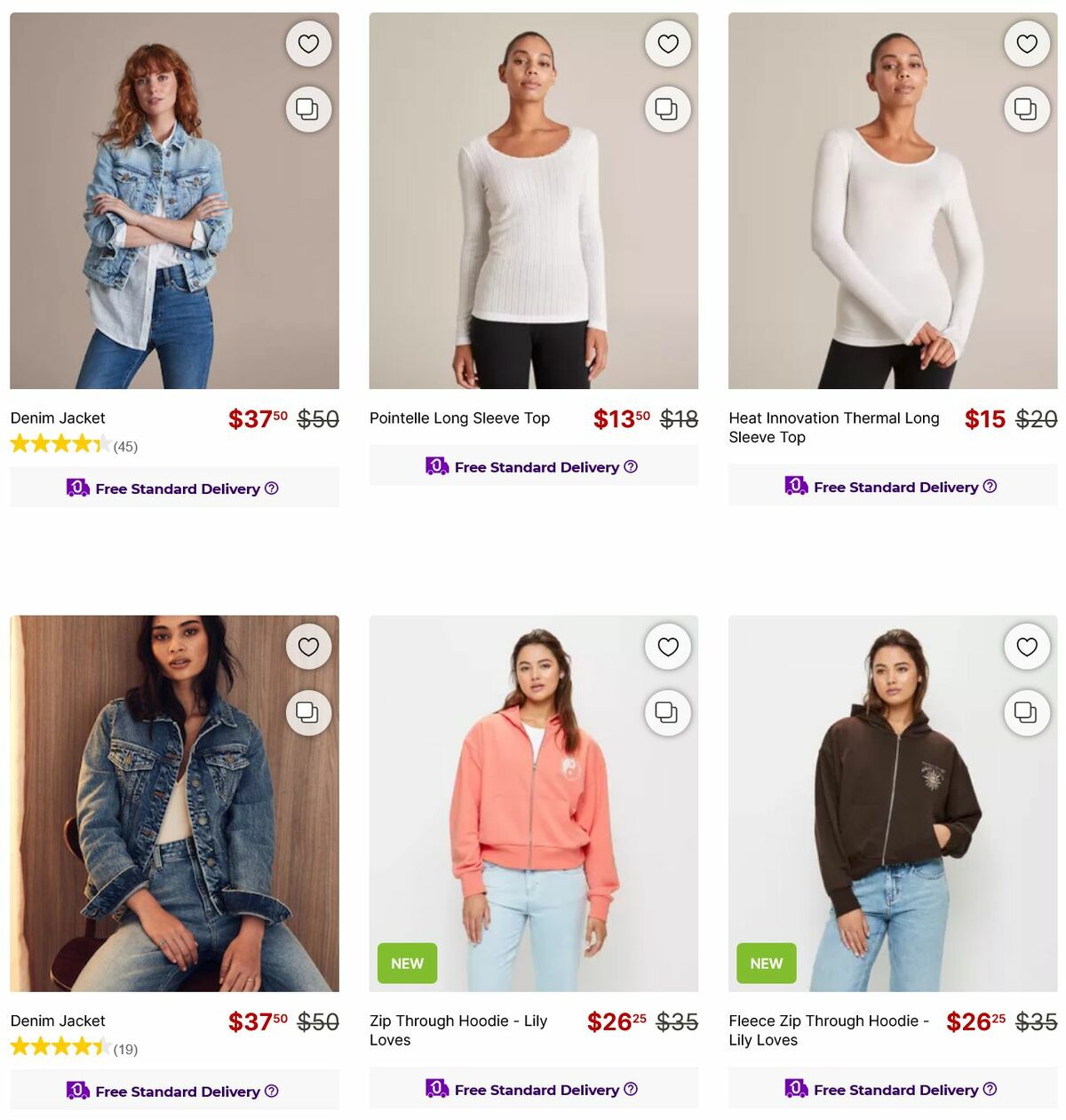Add the Denim Jacket to your wishlist
1066x1120 pixels.
(x=308, y=43)
